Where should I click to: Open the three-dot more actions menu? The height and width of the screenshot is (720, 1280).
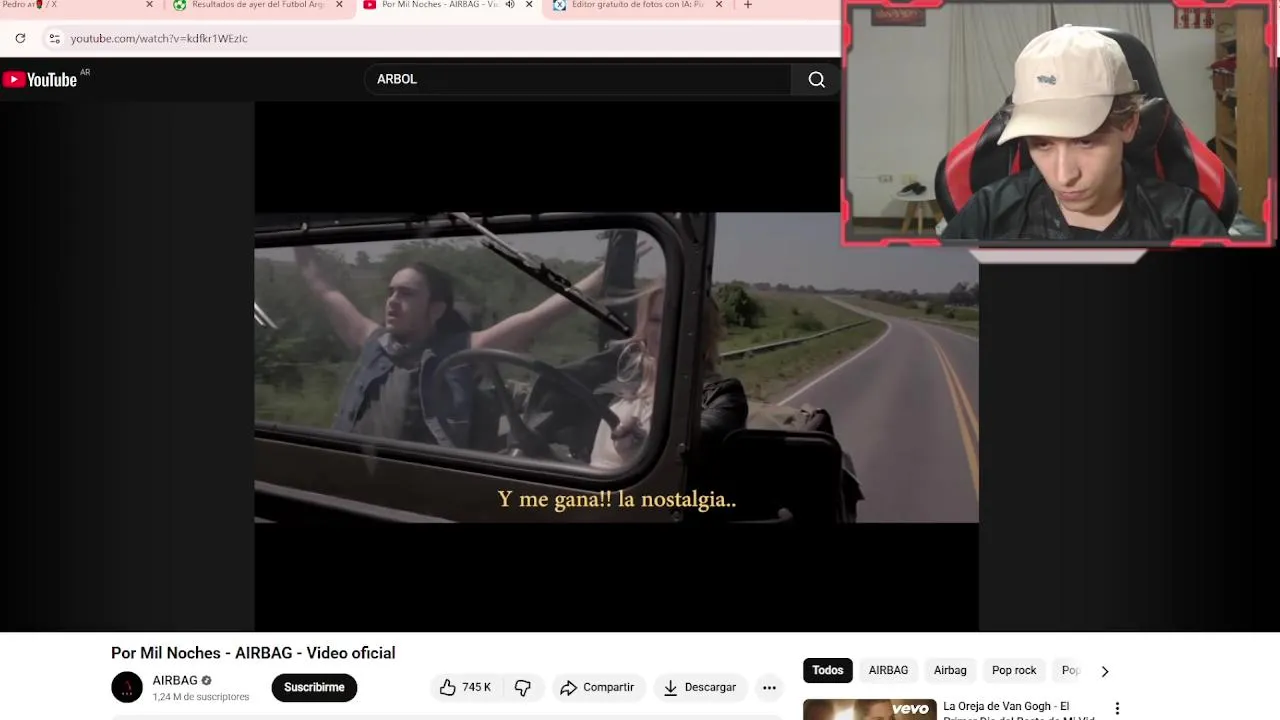coord(769,687)
